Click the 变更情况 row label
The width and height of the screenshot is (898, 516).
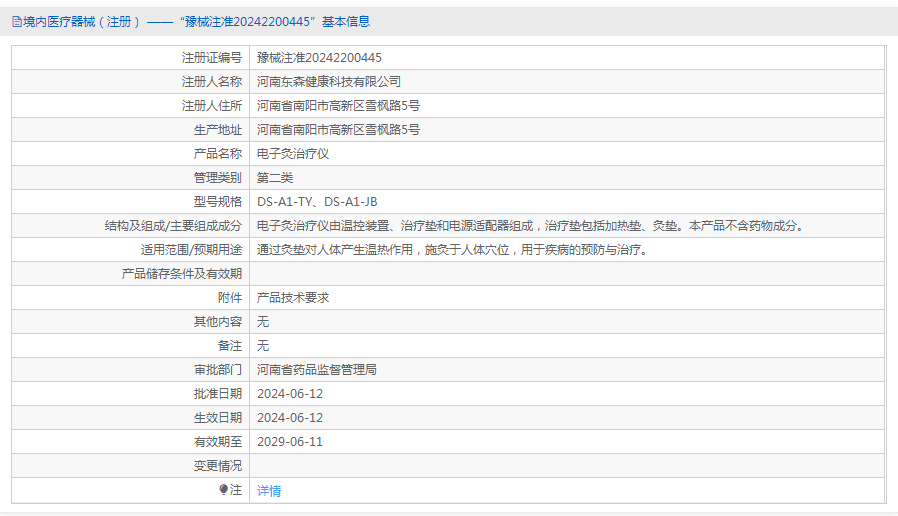tap(218, 466)
